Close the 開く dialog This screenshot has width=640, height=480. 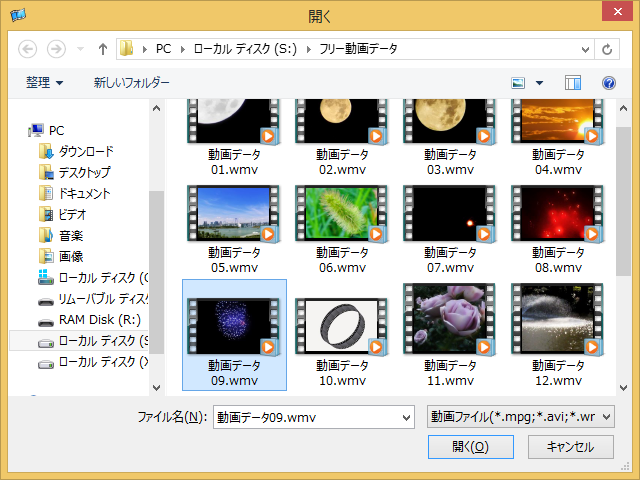point(618,11)
